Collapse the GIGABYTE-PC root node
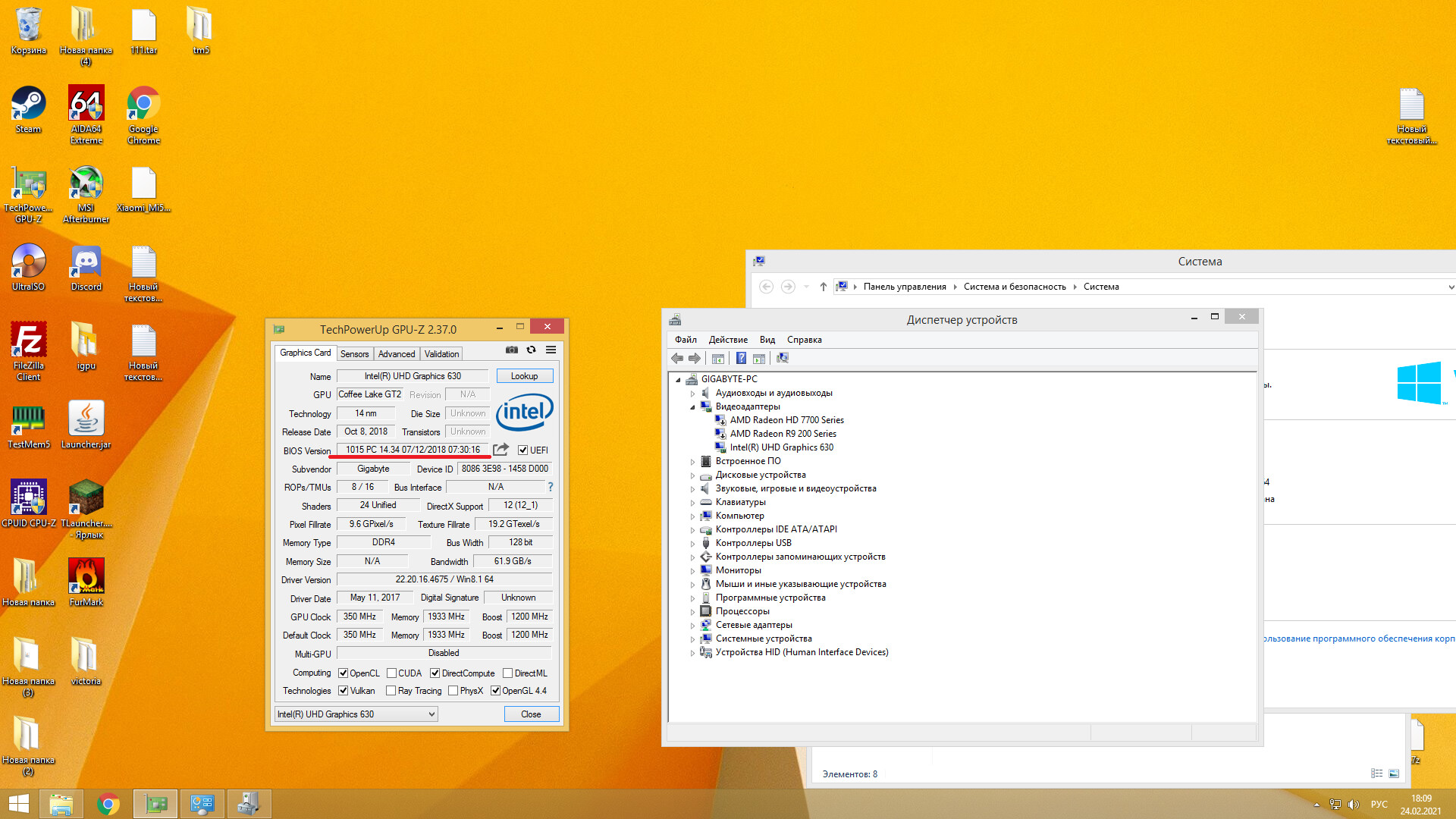1456x819 pixels. coord(678,380)
